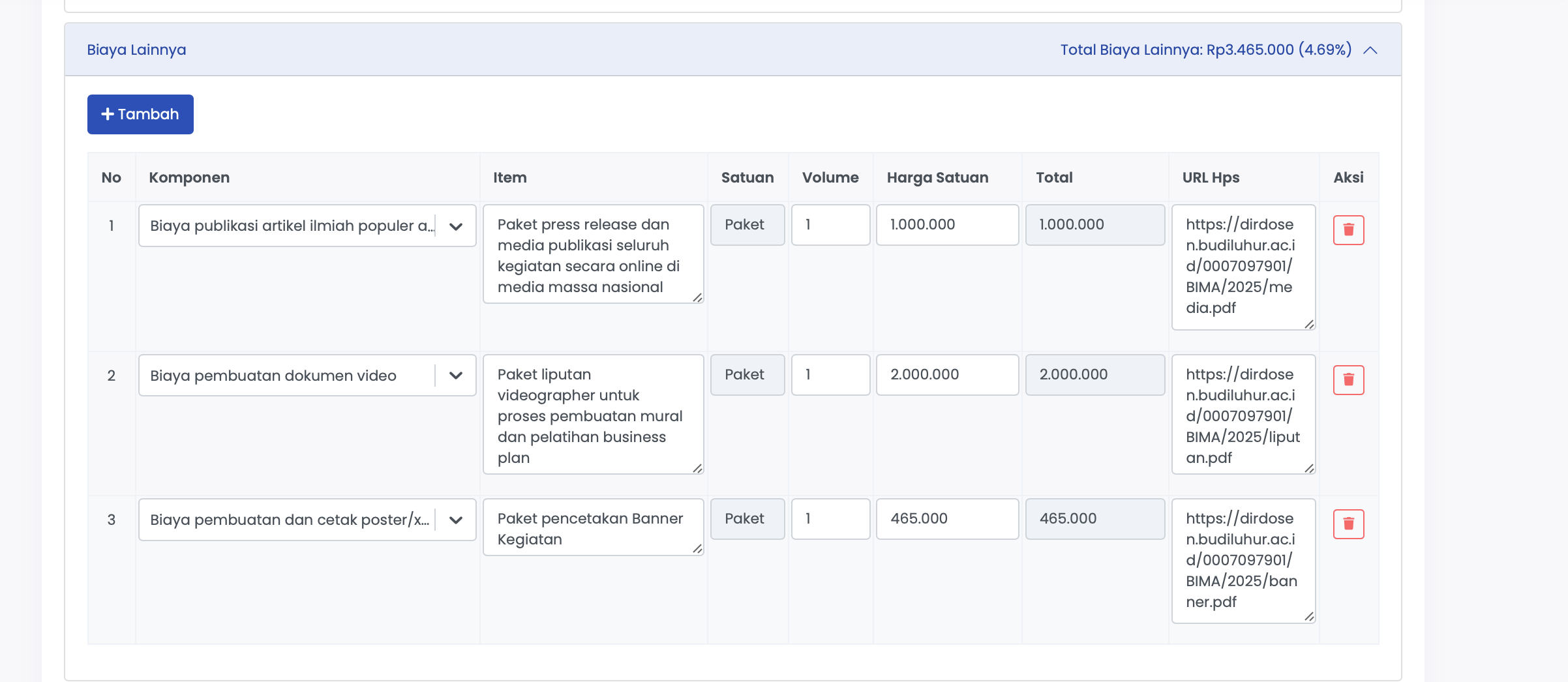Screen dimensions: 1568x682
Task: Click the Paket liputan videographer text area
Action: pyautogui.click(x=592, y=415)
